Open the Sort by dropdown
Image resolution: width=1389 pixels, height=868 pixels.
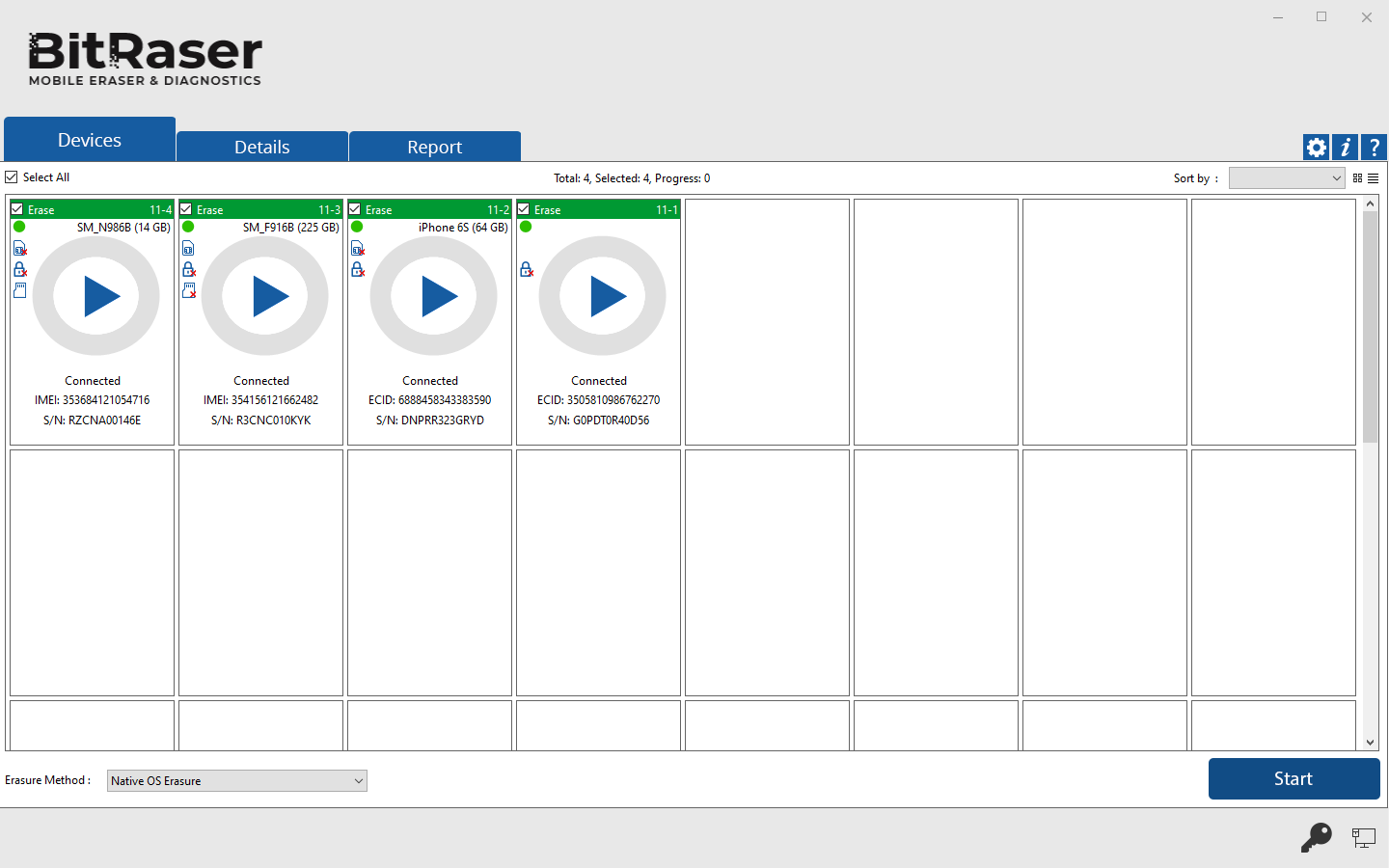pyautogui.click(x=1287, y=178)
